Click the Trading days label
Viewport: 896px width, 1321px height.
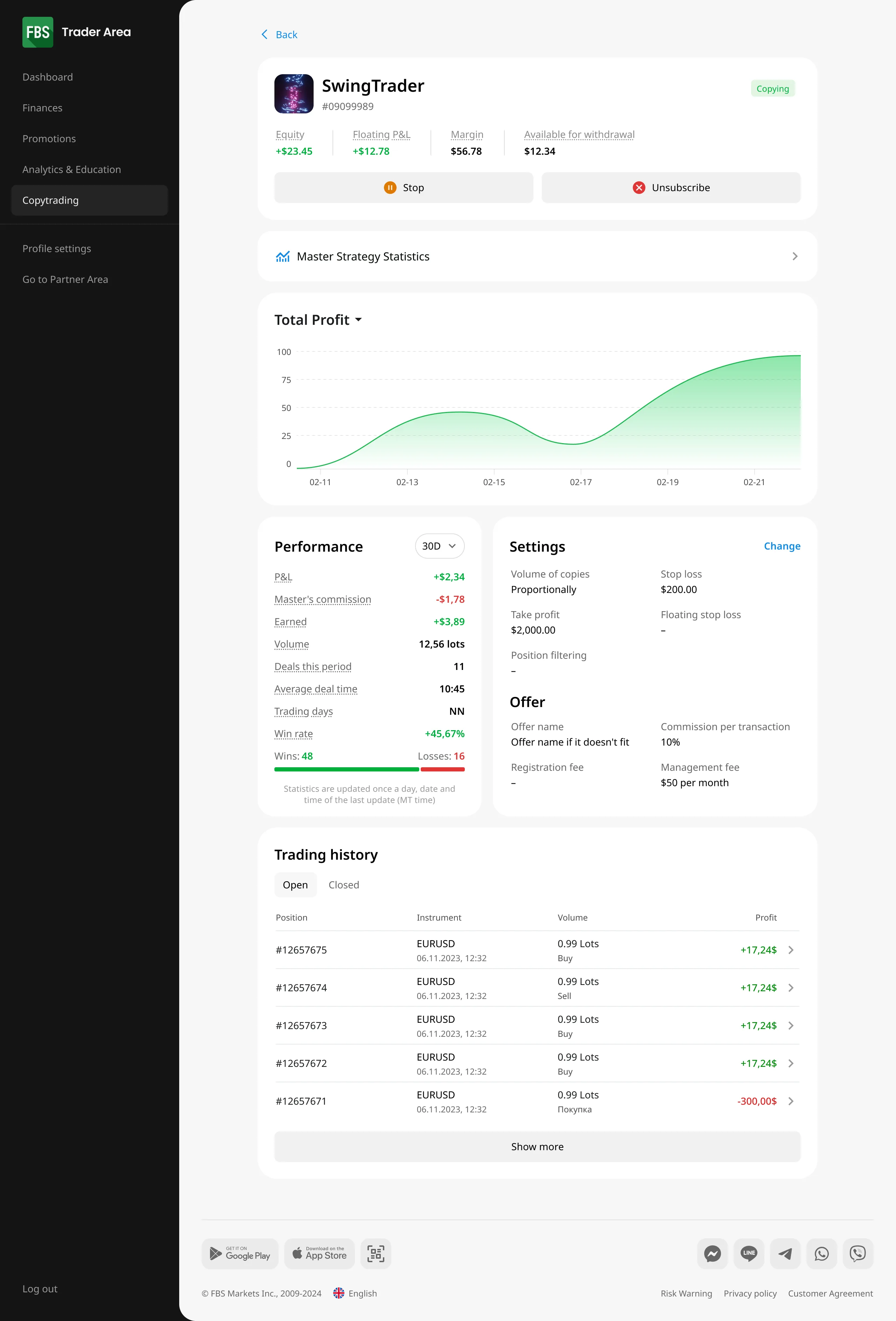tap(303, 712)
